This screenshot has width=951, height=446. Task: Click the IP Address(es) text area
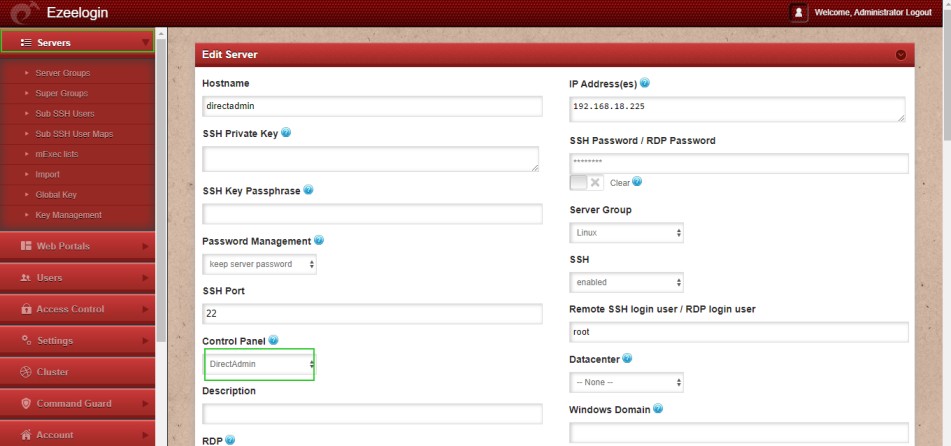[x=738, y=109]
